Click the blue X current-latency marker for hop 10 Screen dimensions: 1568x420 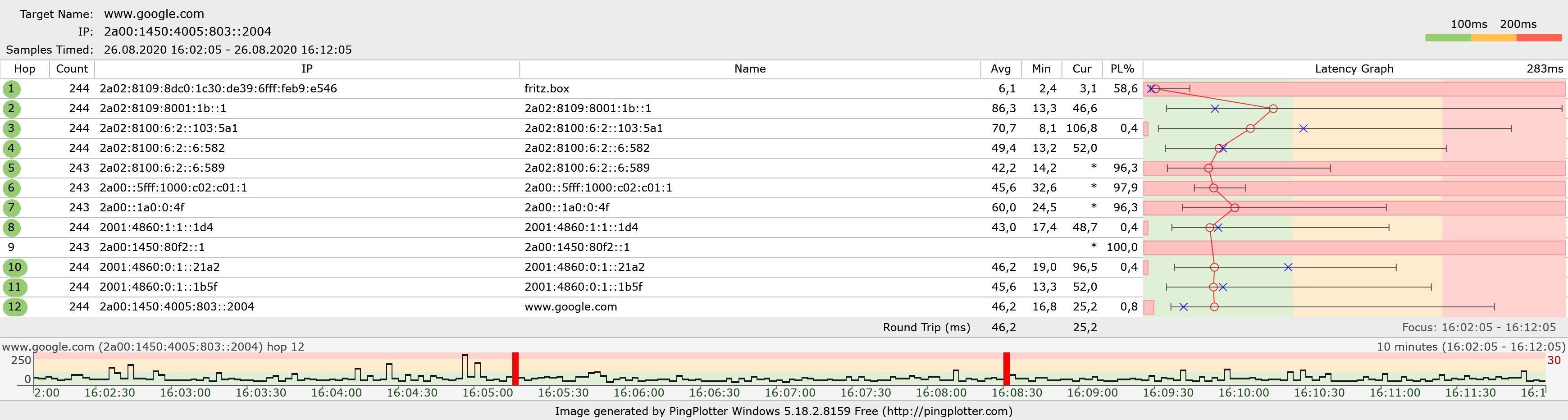[x=1288, y=267]
